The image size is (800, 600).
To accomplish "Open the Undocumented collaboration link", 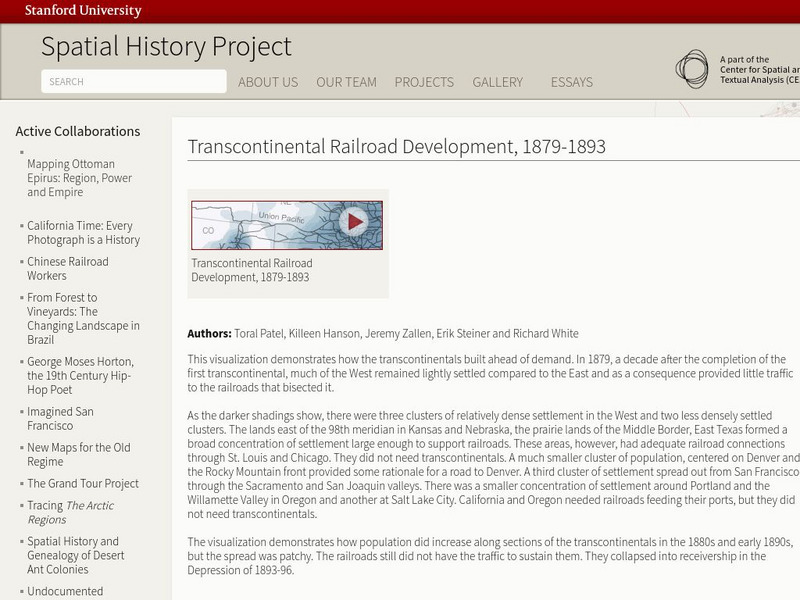I will tap(65, 591).
